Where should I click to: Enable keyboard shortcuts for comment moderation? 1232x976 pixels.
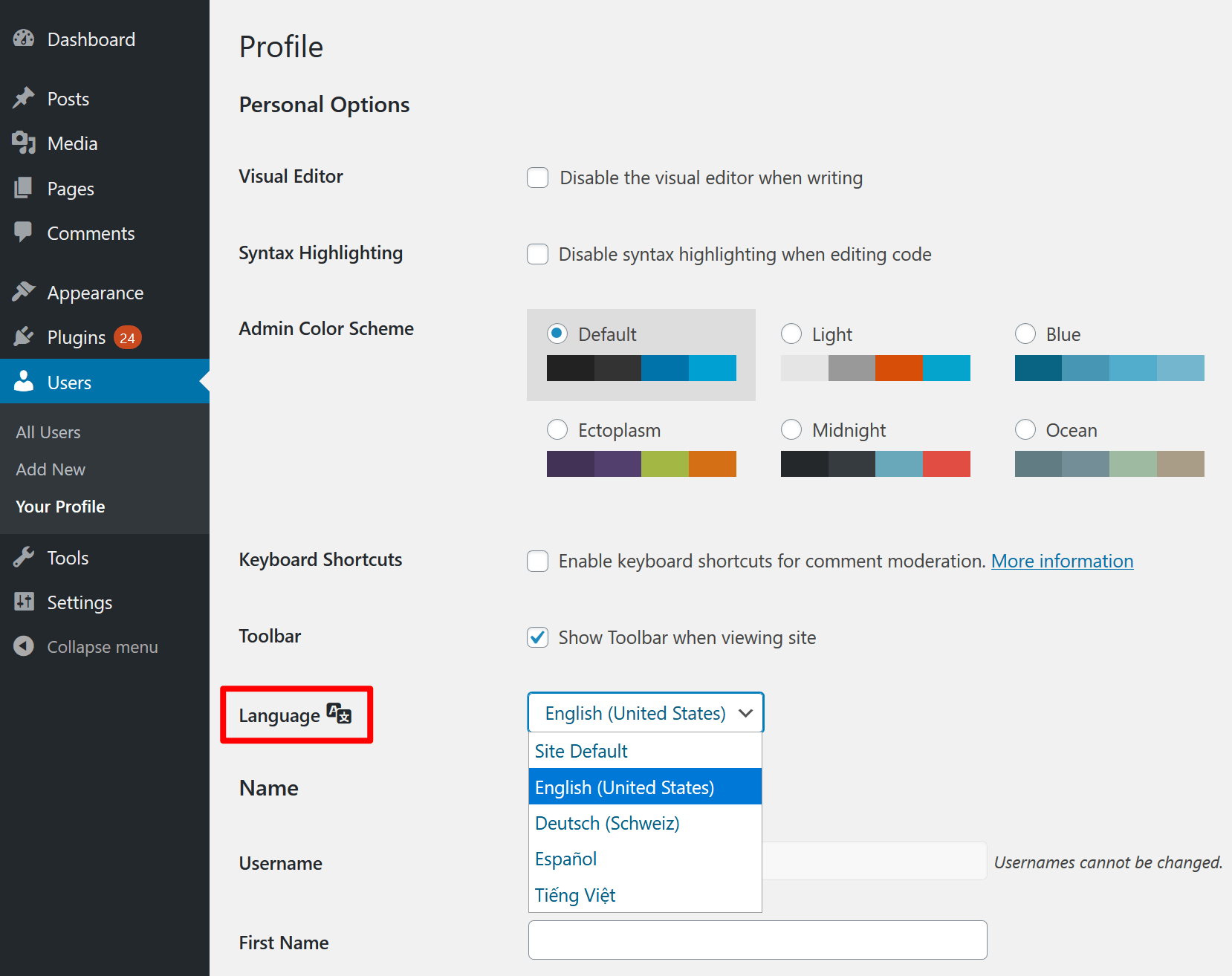pyautogui.click(x=537, y=562)
